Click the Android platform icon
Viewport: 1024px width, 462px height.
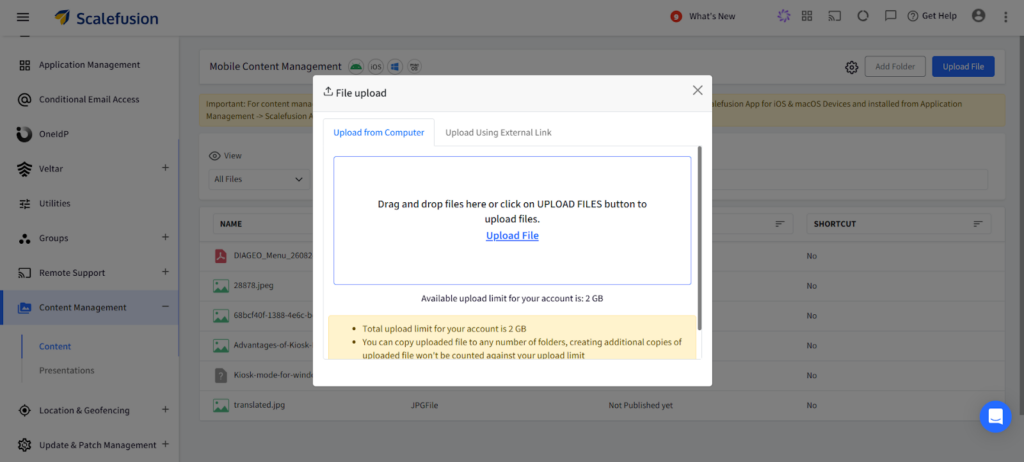click(356, 66)
